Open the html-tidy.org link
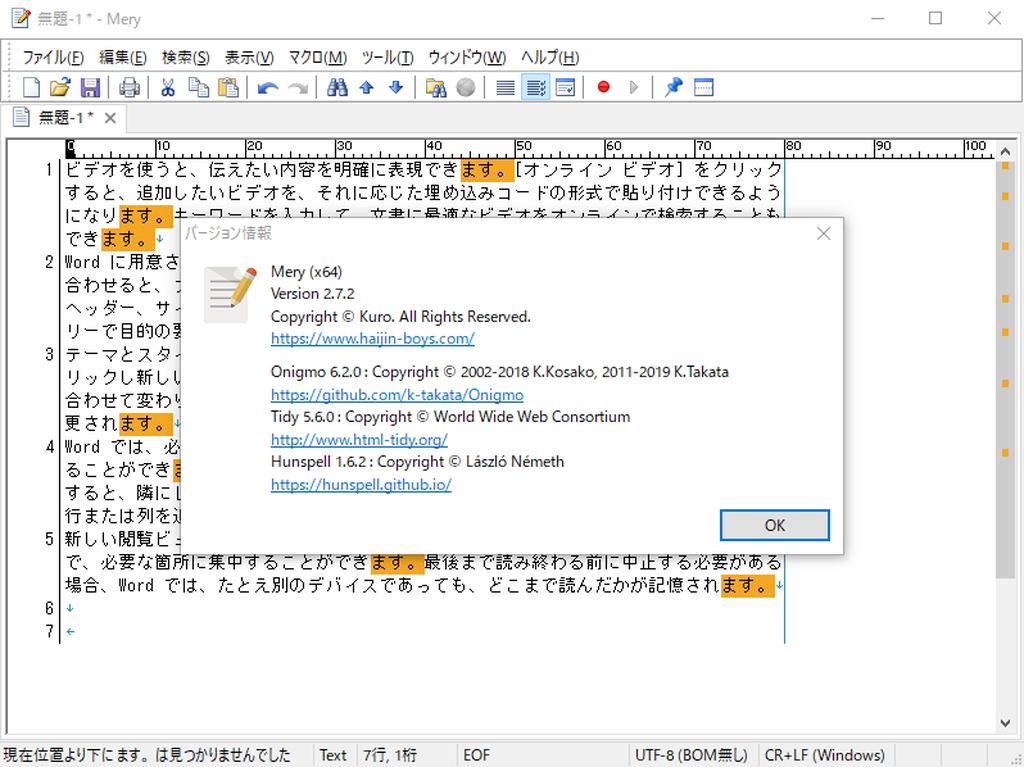This screenshot has height=767, width=1024. [359, 439]
